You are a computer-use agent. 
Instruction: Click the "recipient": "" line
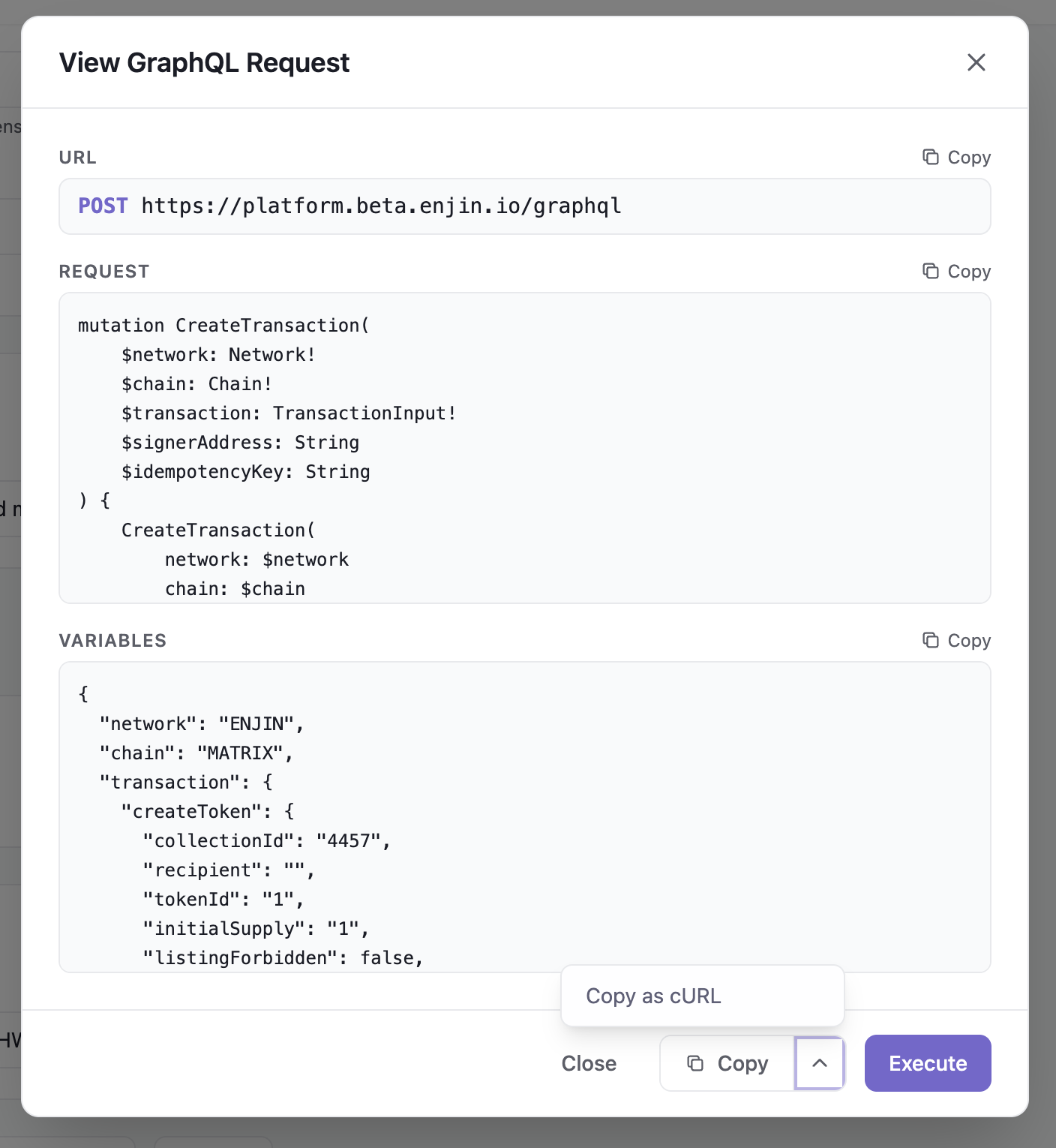pyautogui.click(x=229, y=870)
